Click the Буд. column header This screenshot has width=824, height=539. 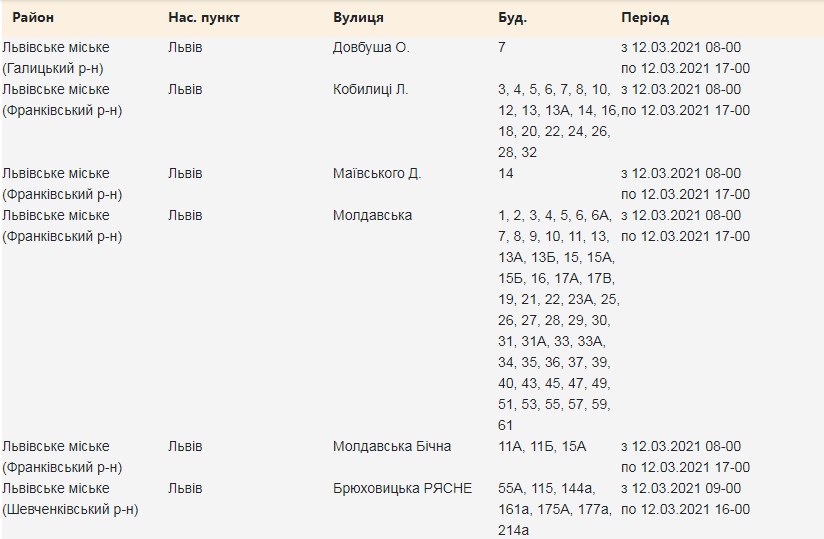(512, 18)
